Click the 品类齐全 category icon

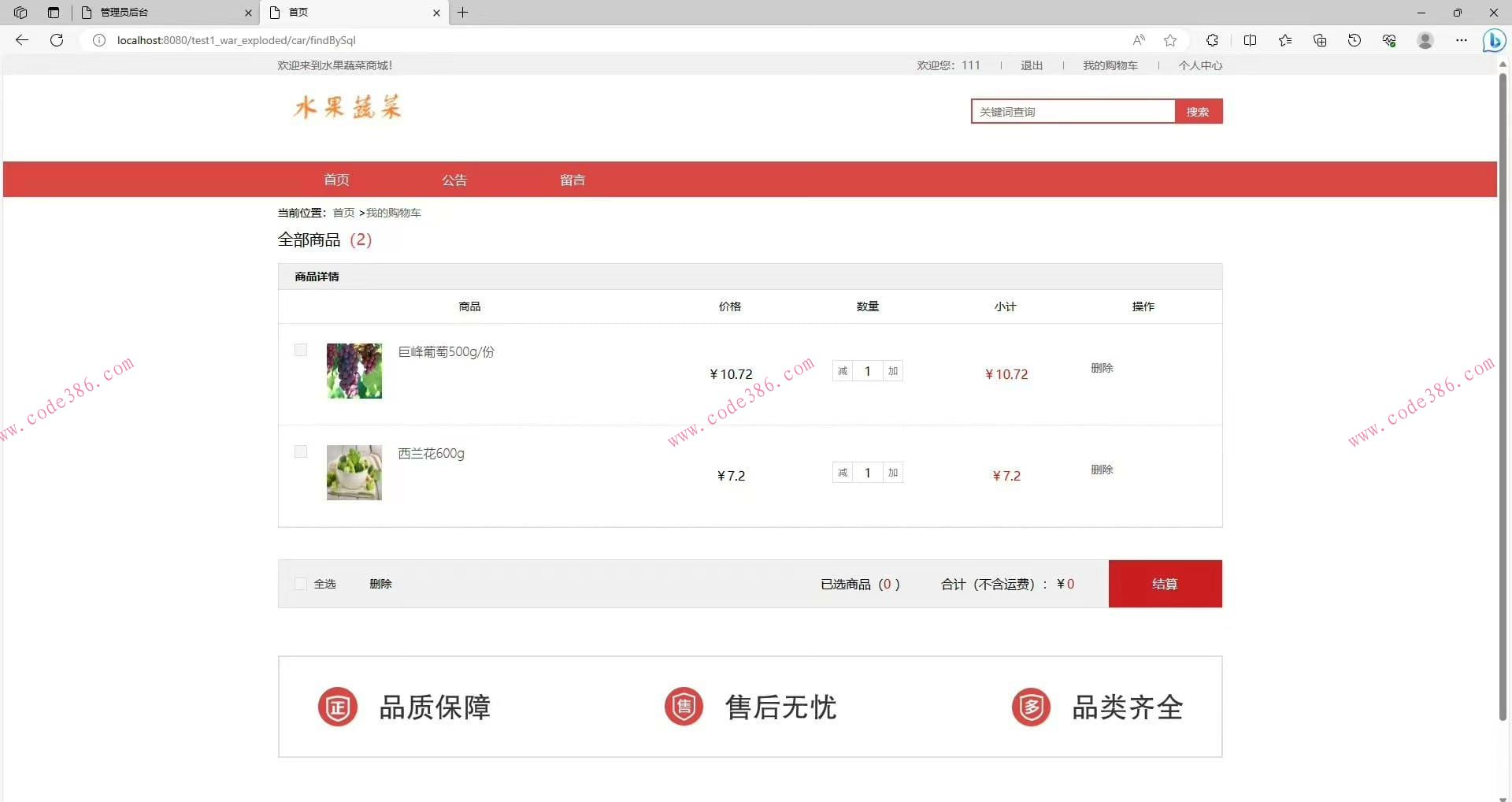click(1030, 707)
